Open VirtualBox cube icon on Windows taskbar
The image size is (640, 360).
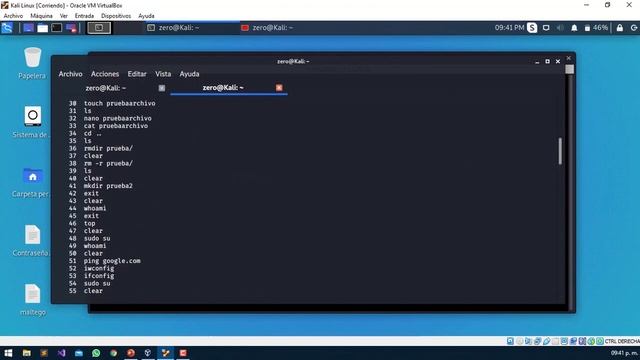click(148, 353)
